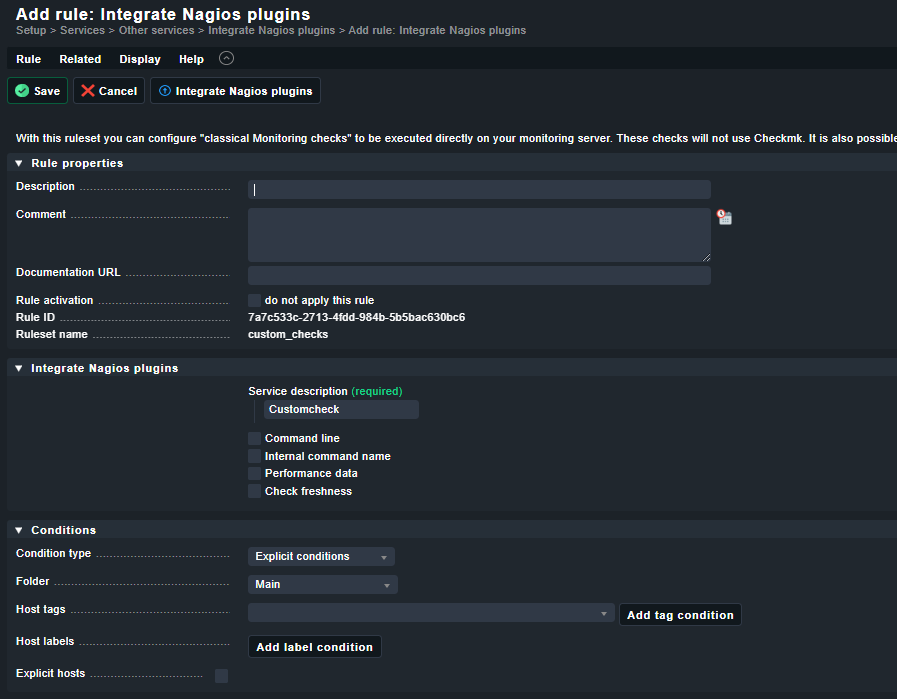Screen dimensions: 897x699
Task: Insert timestamp via the icon beside Comment box
Action: pos(724,217)
